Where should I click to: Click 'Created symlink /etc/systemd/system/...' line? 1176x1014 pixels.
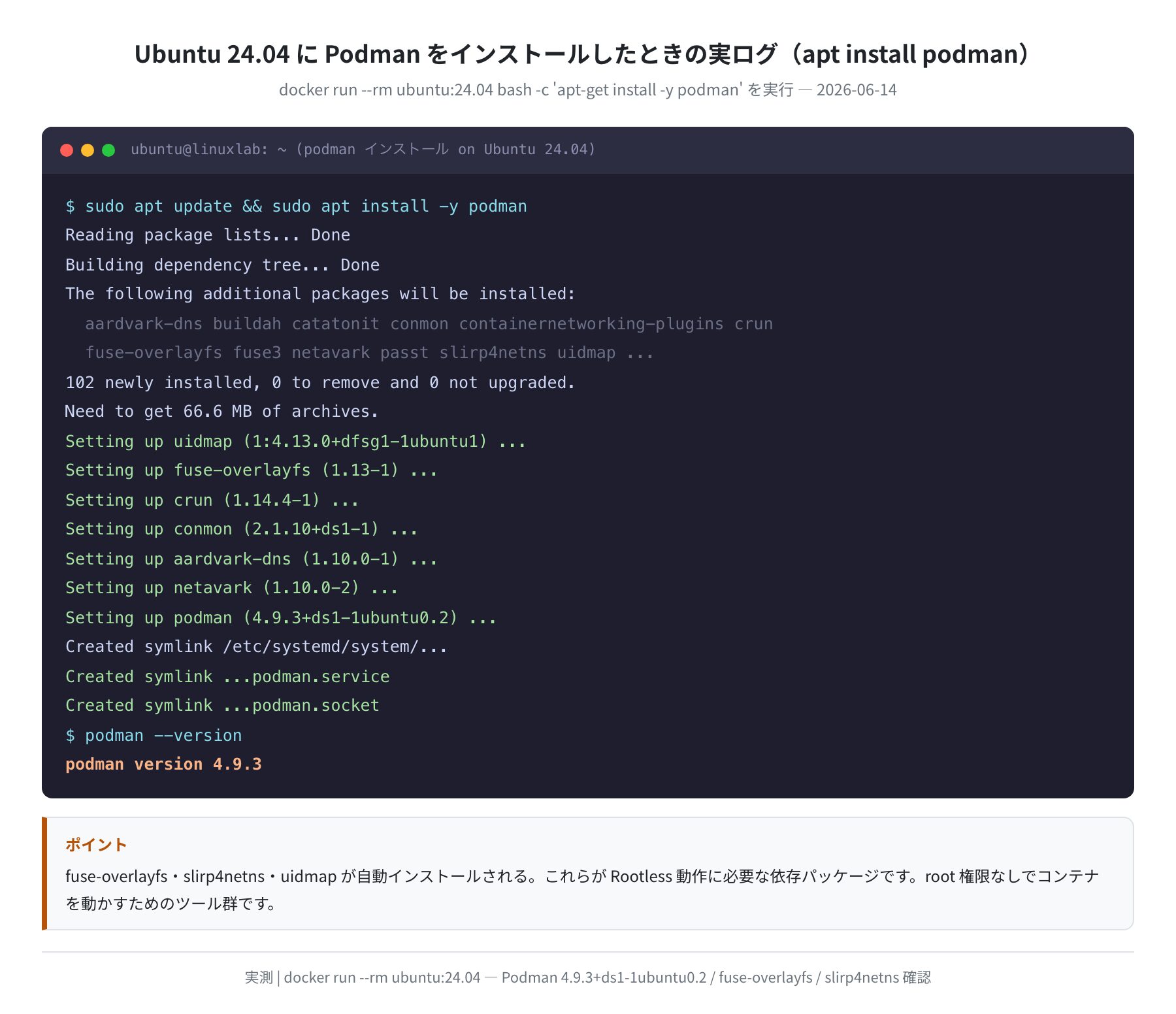(x=256, y=647)
